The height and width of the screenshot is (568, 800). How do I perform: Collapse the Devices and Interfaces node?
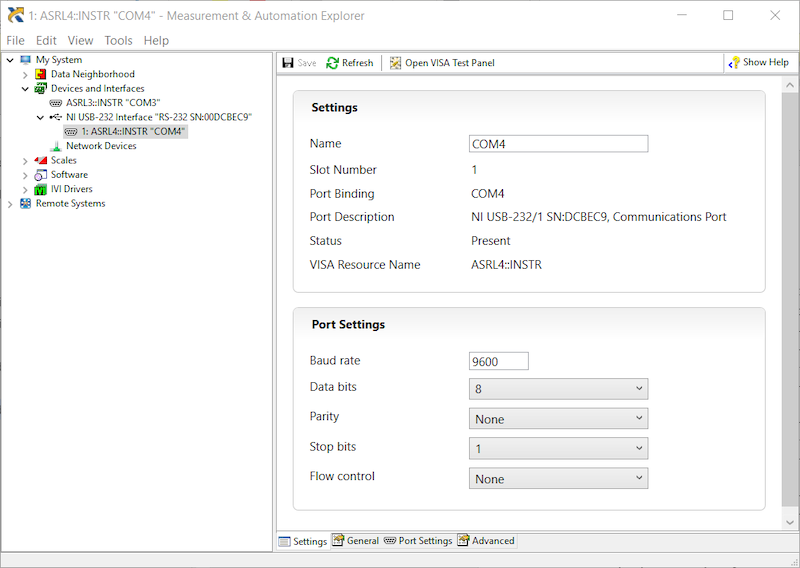[x=25, y=89]
